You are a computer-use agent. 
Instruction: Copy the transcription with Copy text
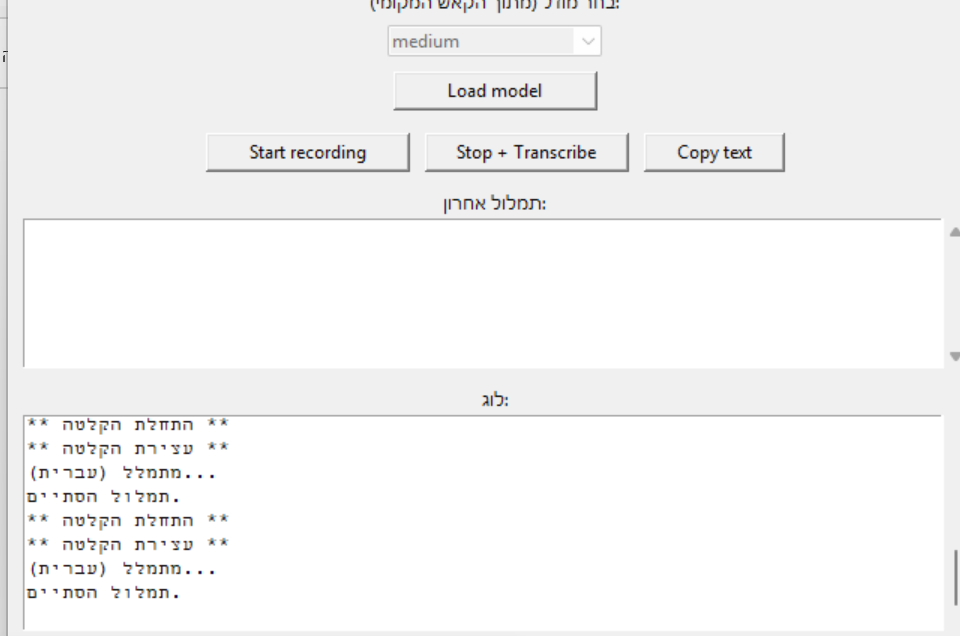[x=714, y=153]
